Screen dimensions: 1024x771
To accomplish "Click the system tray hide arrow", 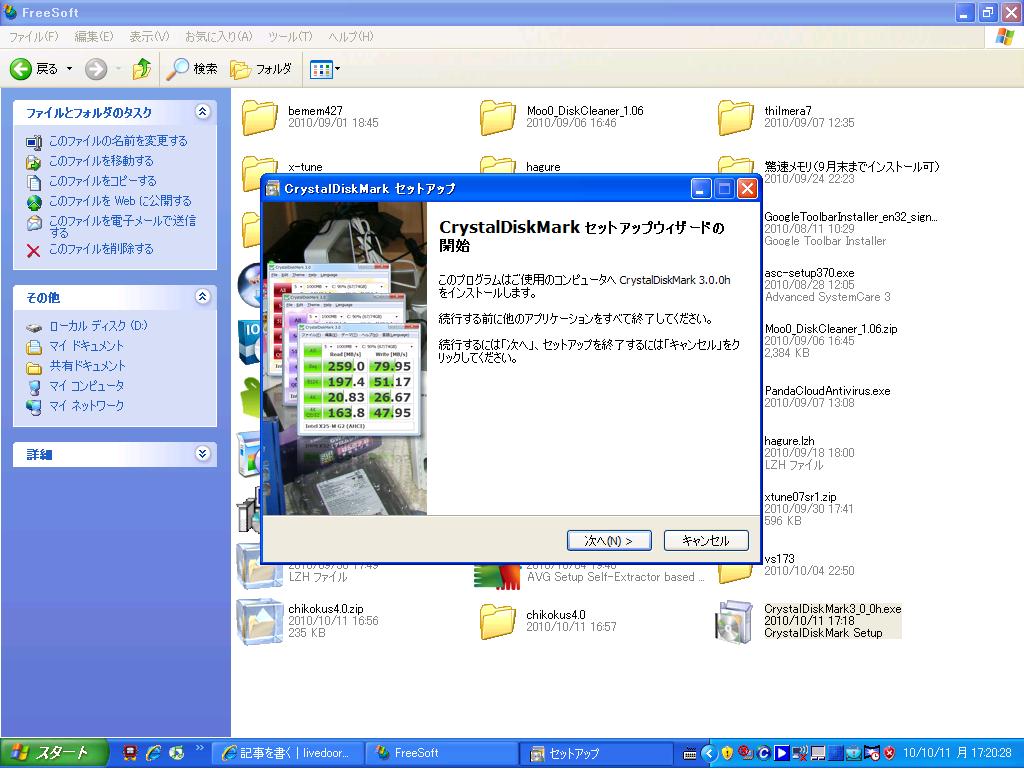I will point(709,753).
